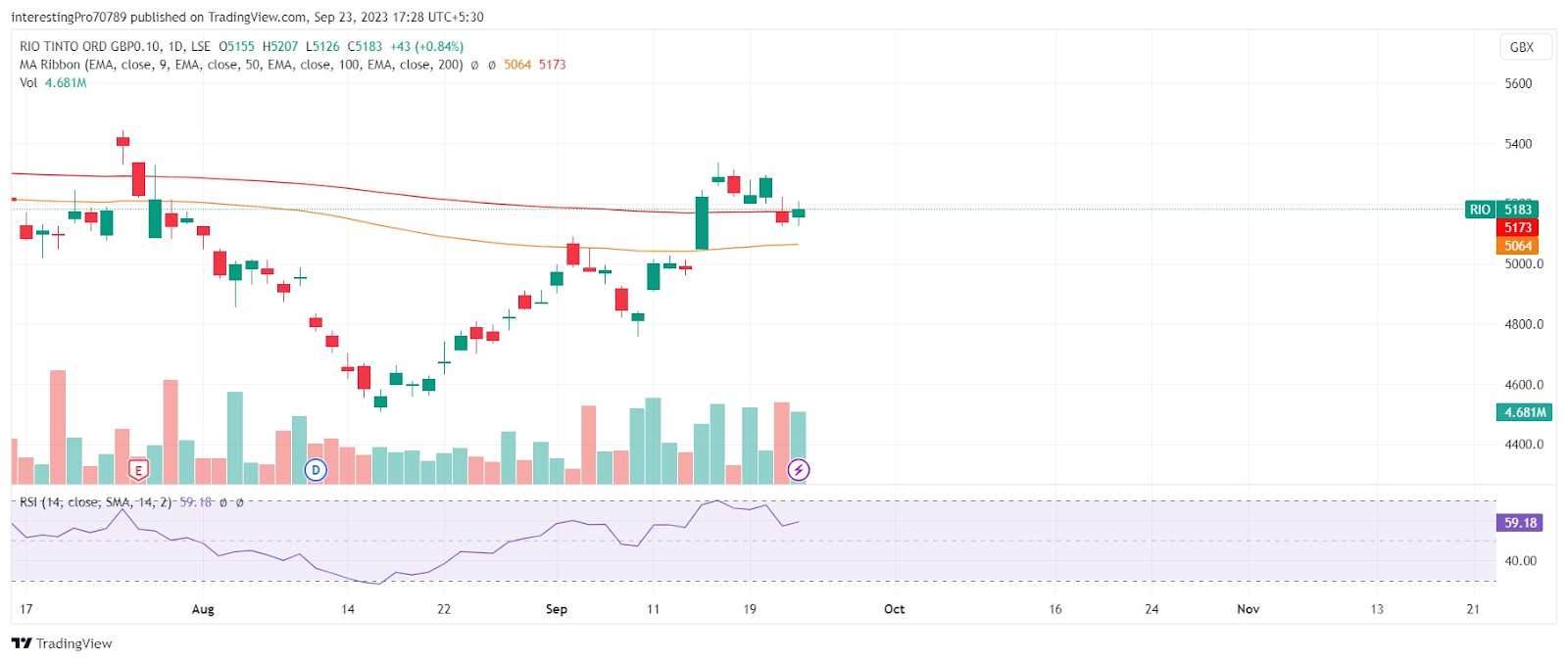1568x662 pixels.
Task: Click the 5600 price axis label
Action: [x=1518, y=84]
